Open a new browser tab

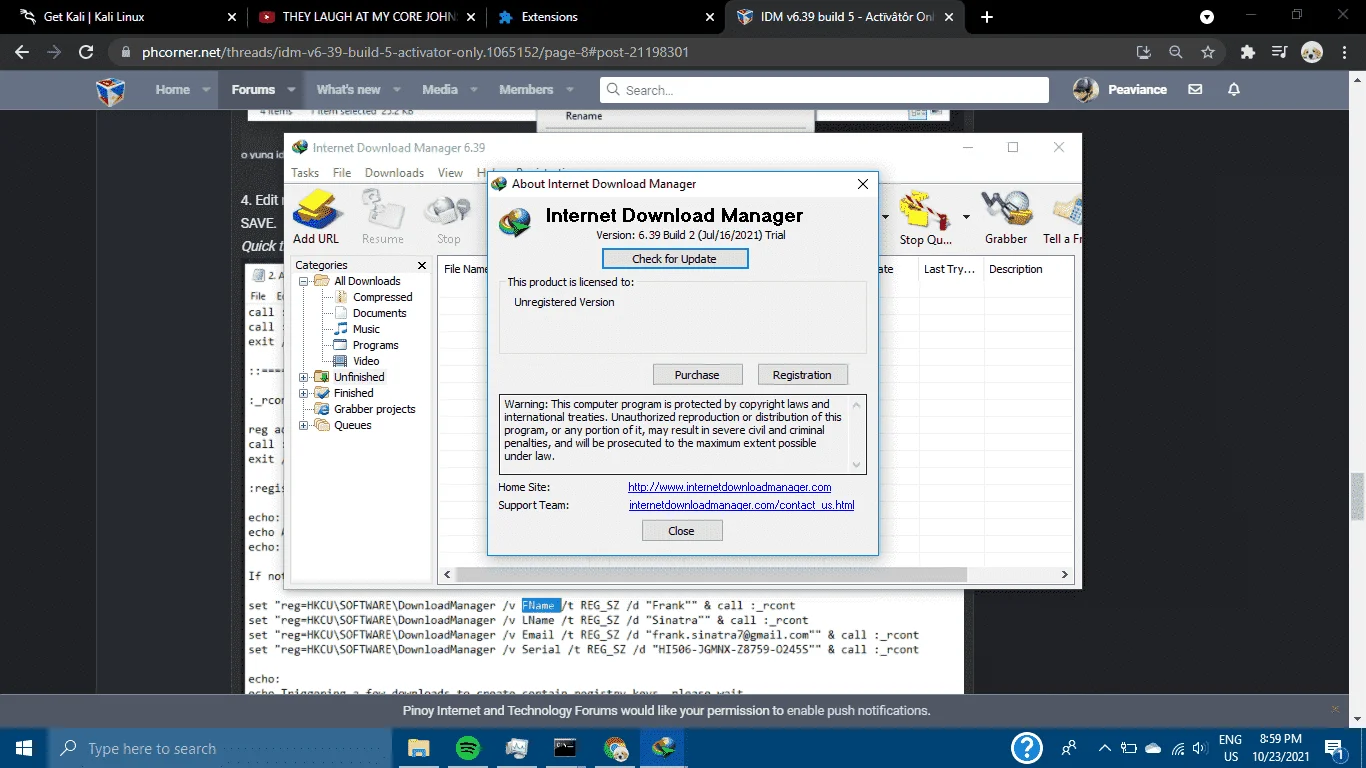pos(987,17)
